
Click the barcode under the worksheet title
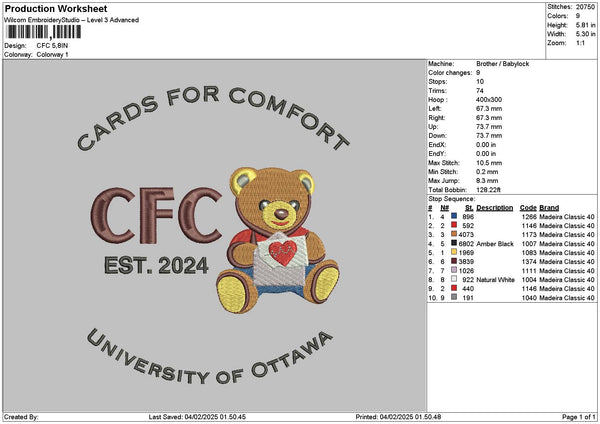44,32
